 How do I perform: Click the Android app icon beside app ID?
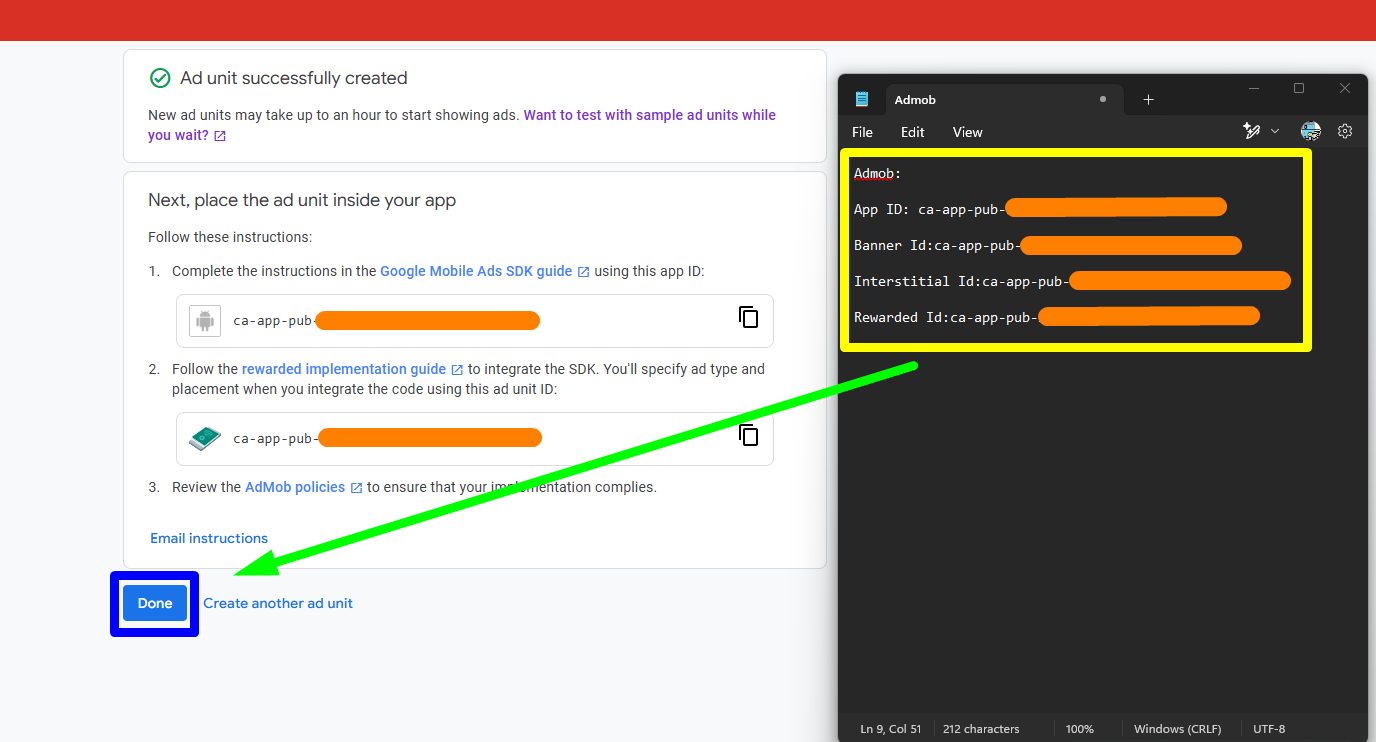coord(205,321)
